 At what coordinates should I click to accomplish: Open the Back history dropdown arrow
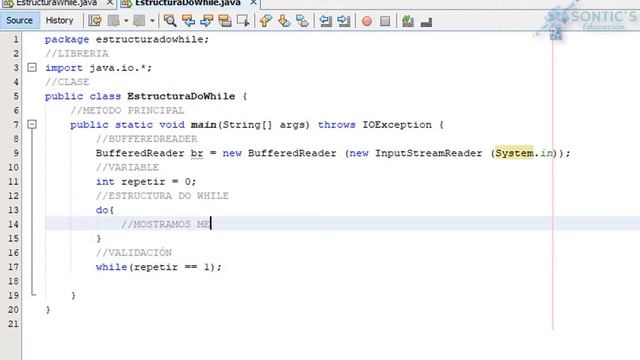[x=126, y=20]
